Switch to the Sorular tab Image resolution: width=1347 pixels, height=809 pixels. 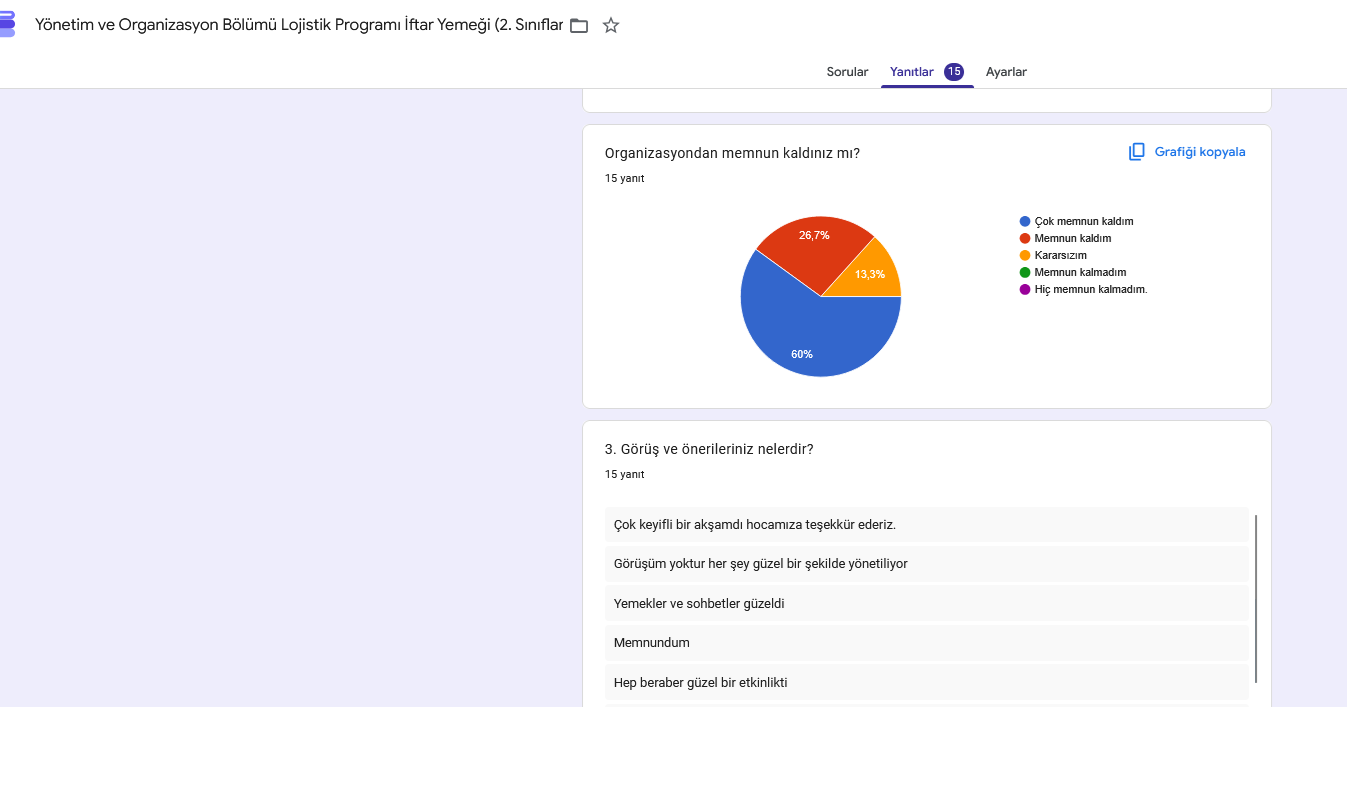[847, 72]
